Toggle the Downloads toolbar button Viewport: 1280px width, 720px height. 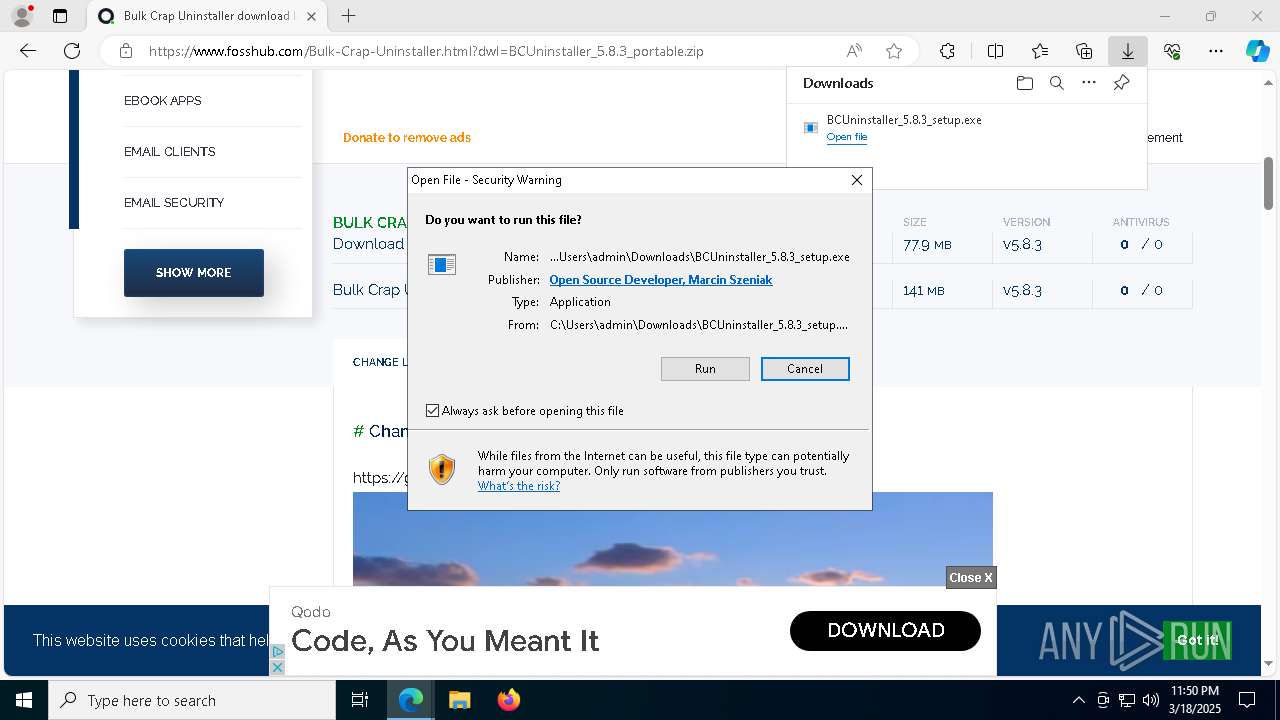pos(1128,51)
